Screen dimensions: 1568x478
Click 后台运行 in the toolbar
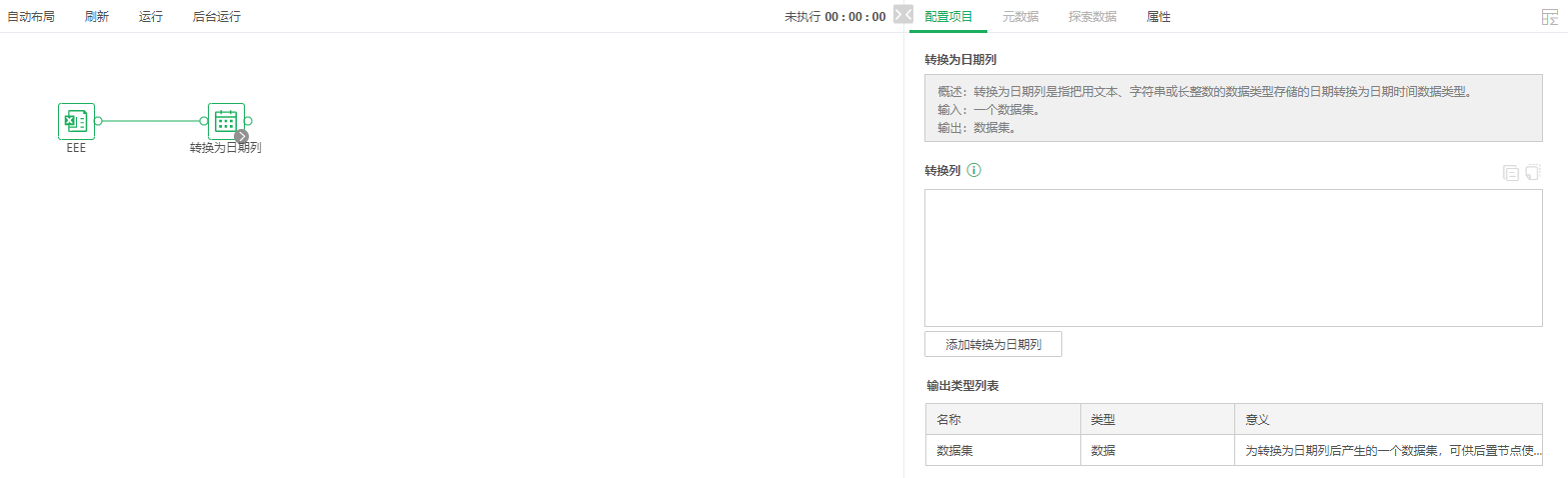(216, 17)
